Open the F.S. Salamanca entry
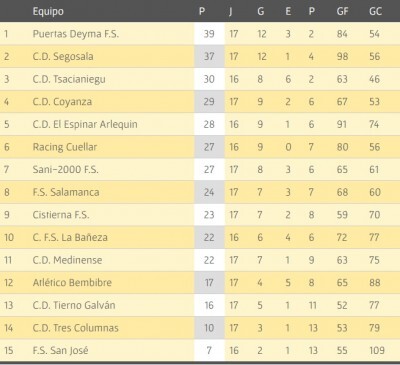Screen dimensions: 400x365 (x=66, y=192)
